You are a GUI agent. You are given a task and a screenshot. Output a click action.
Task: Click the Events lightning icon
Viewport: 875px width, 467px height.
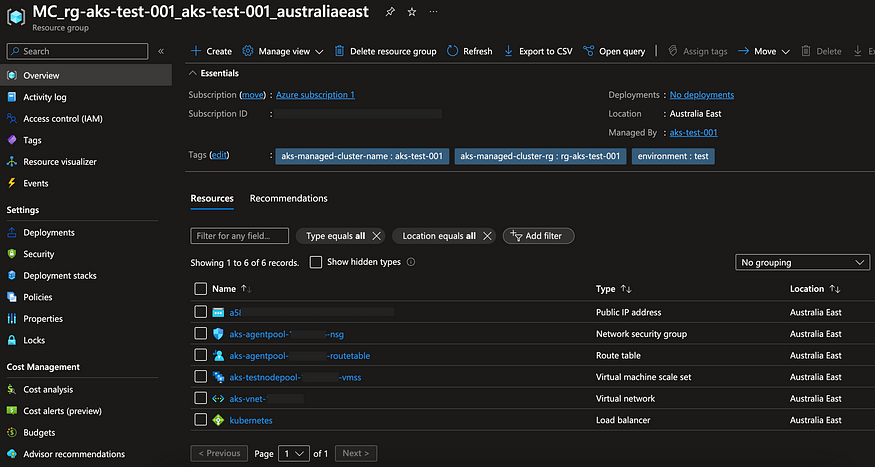pyautogui.click(x=12, y=183)
